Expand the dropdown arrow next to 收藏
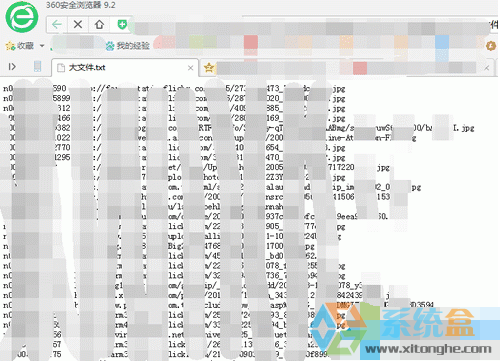Screen dimensions: 502x361 [x=42, y=46]
